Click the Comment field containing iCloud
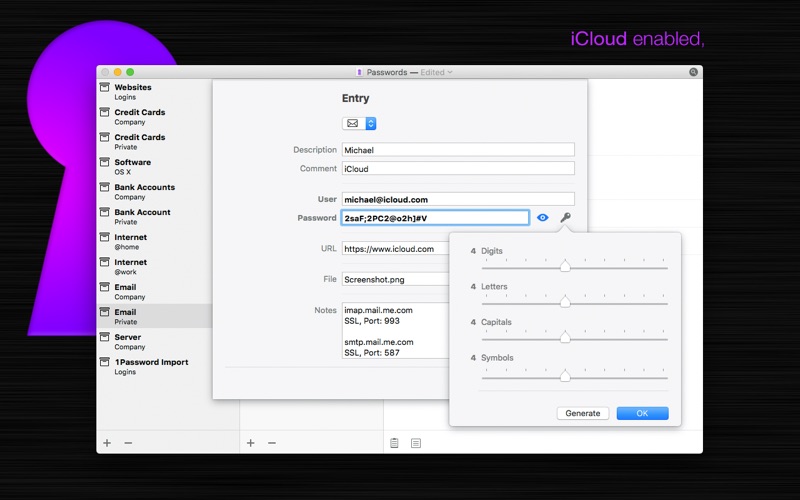 point(458,168)
